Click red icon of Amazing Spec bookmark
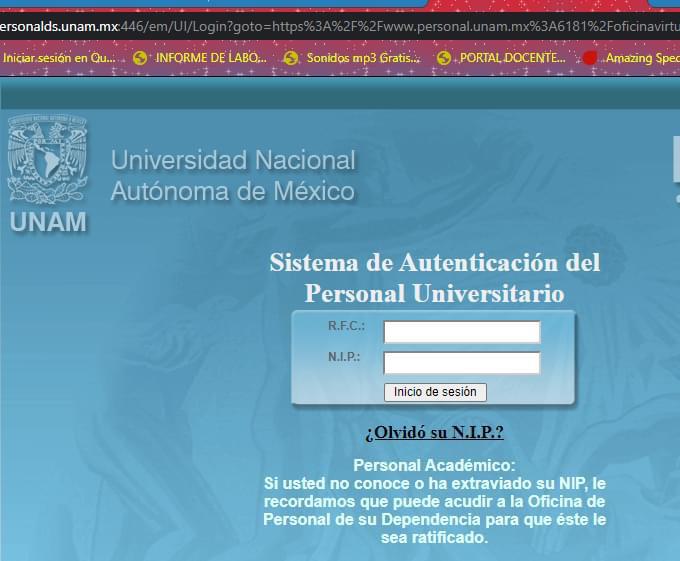680x561 pixels. coord(590,58)
